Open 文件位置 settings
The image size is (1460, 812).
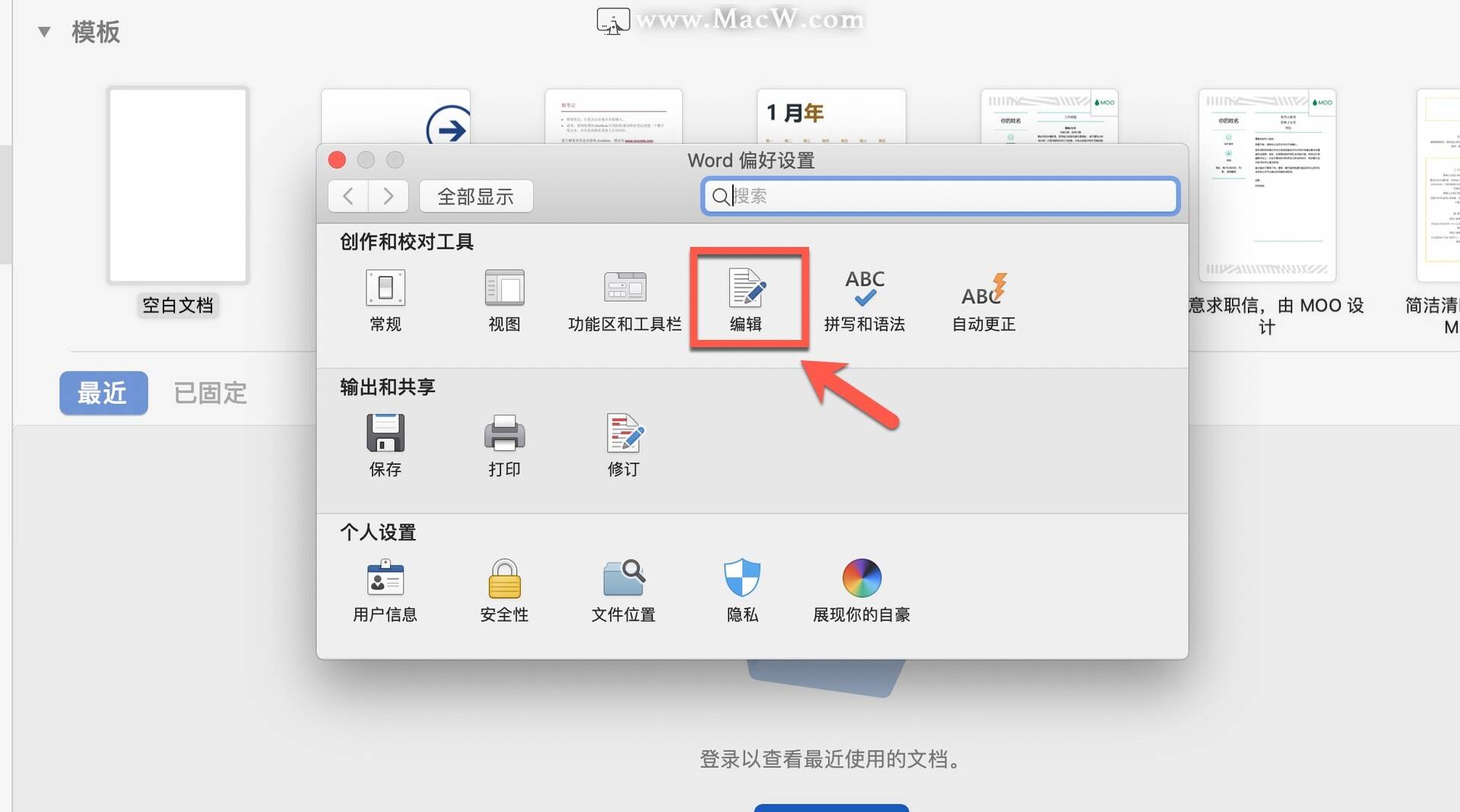(624, 589)
